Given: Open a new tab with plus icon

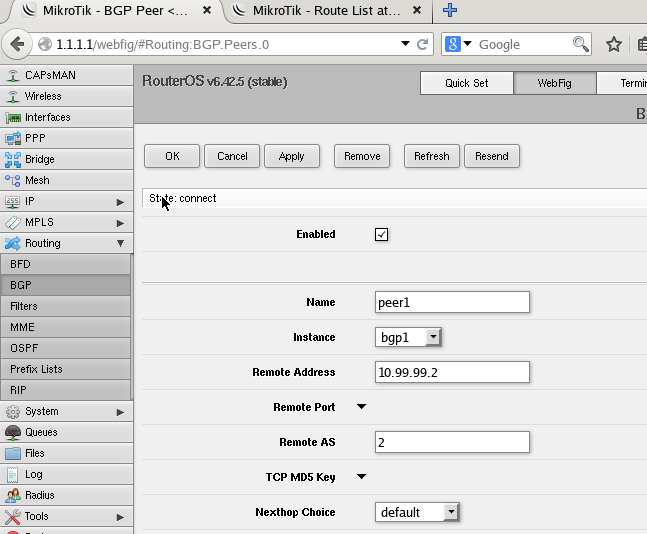Looking at the screenshot, I should click(450, 10).
